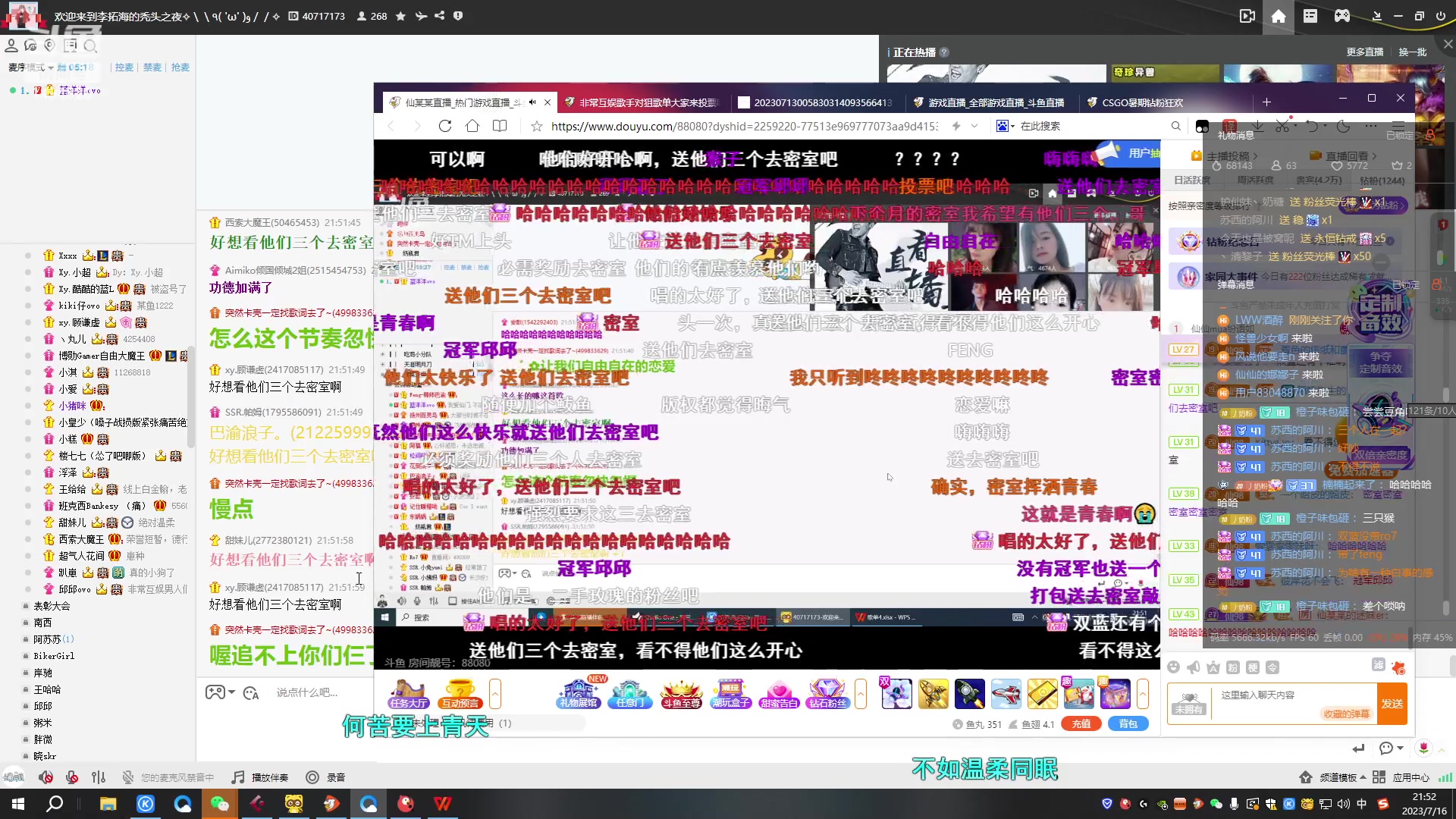The height and width of the screenshot is (819, 1456).
Task: Open the 频道模板 dropdown
Action: click(x=1332, y=777)
